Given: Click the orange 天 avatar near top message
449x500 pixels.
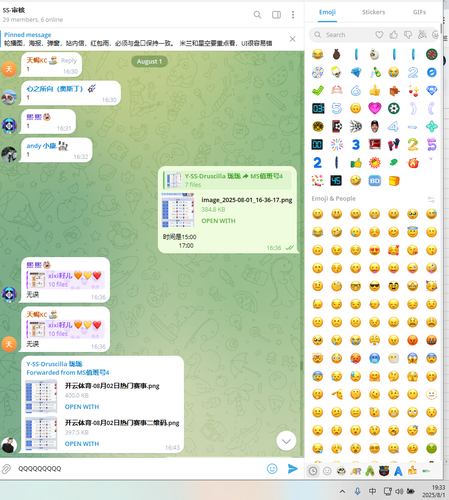Looking at the screenshot, I should [x=9, y=69].
